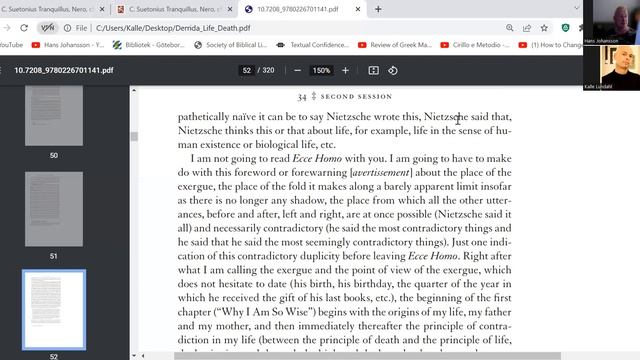Open the Bibliotek Göteborg bookmark
Image resolution: width=640 pixels, height=360 pixels.
(x=149, y=45)
